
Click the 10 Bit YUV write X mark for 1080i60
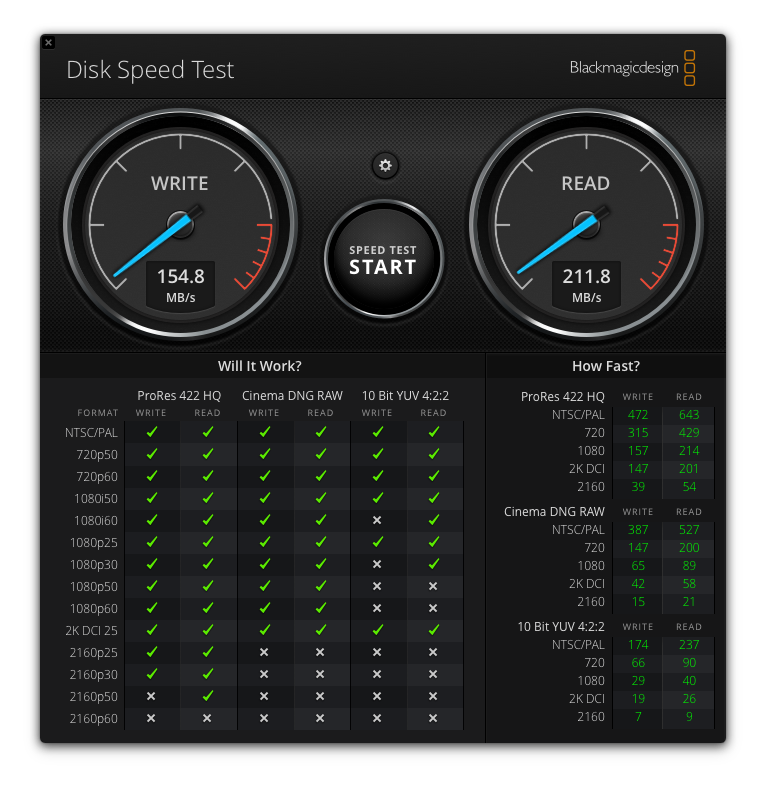[x=377, y=520]
